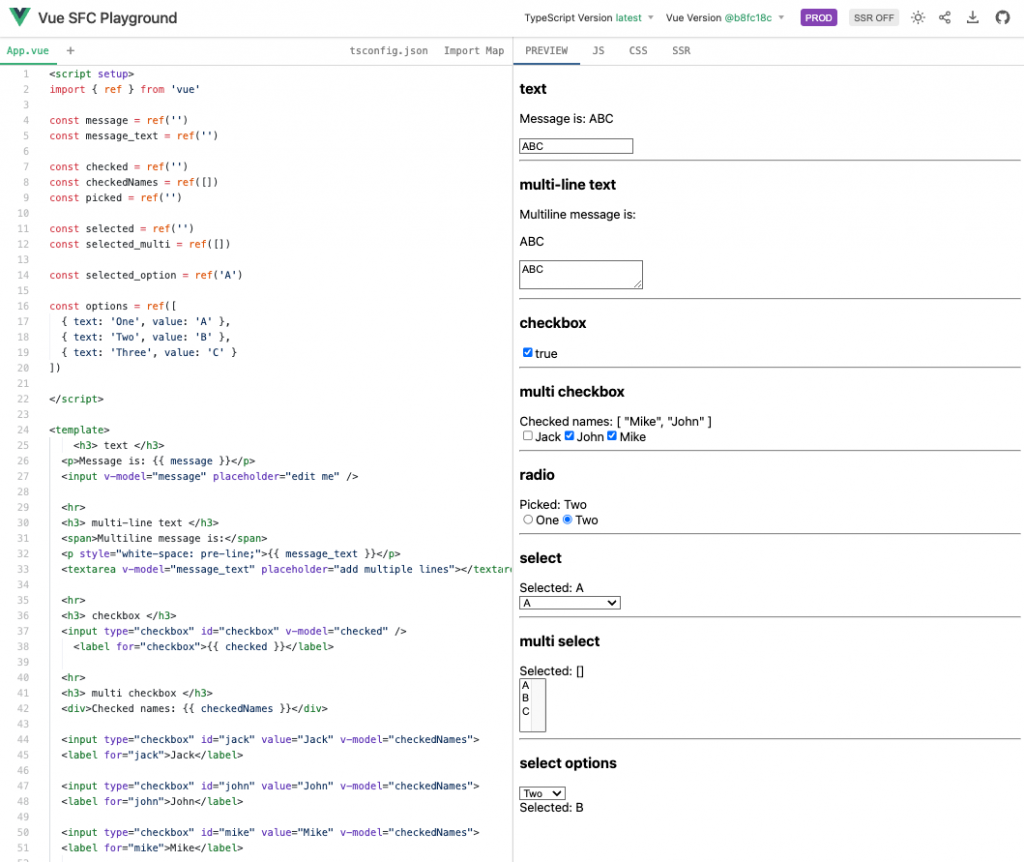Click the closing script tag on line 22
The image size is (1024, 862).
76,399
